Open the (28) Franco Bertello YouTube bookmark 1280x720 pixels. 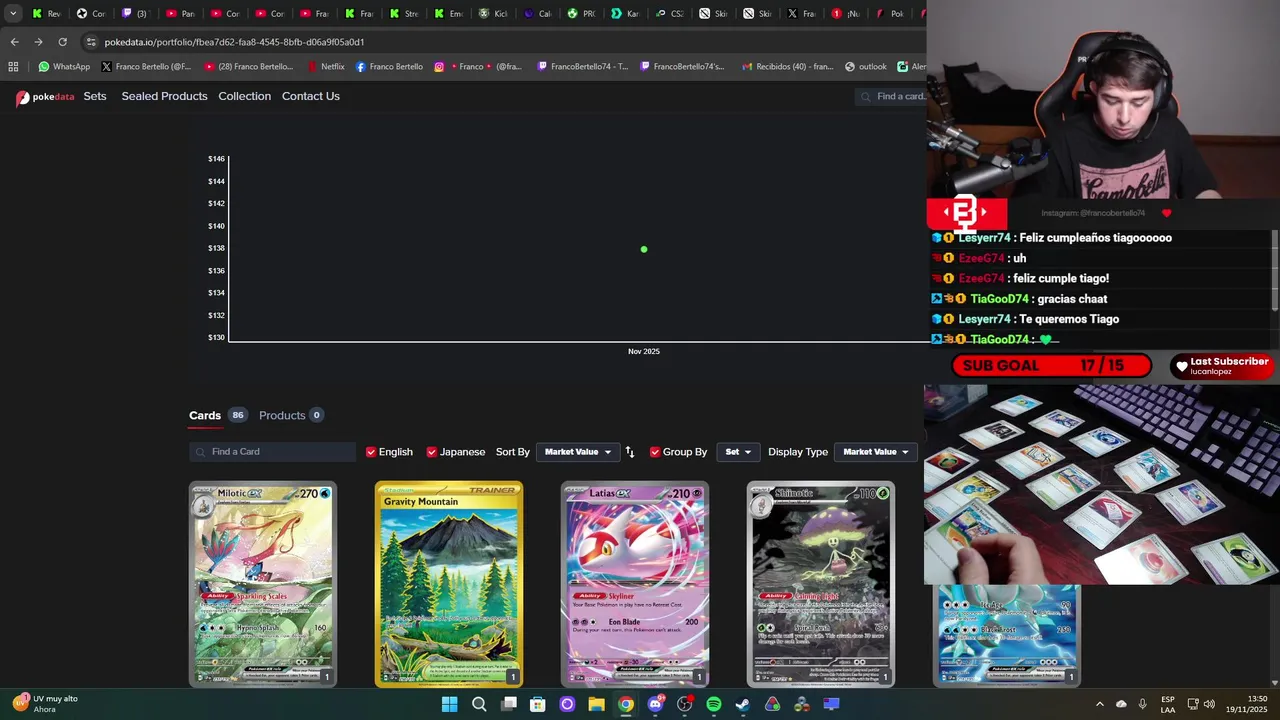click(x=249, y=67)
